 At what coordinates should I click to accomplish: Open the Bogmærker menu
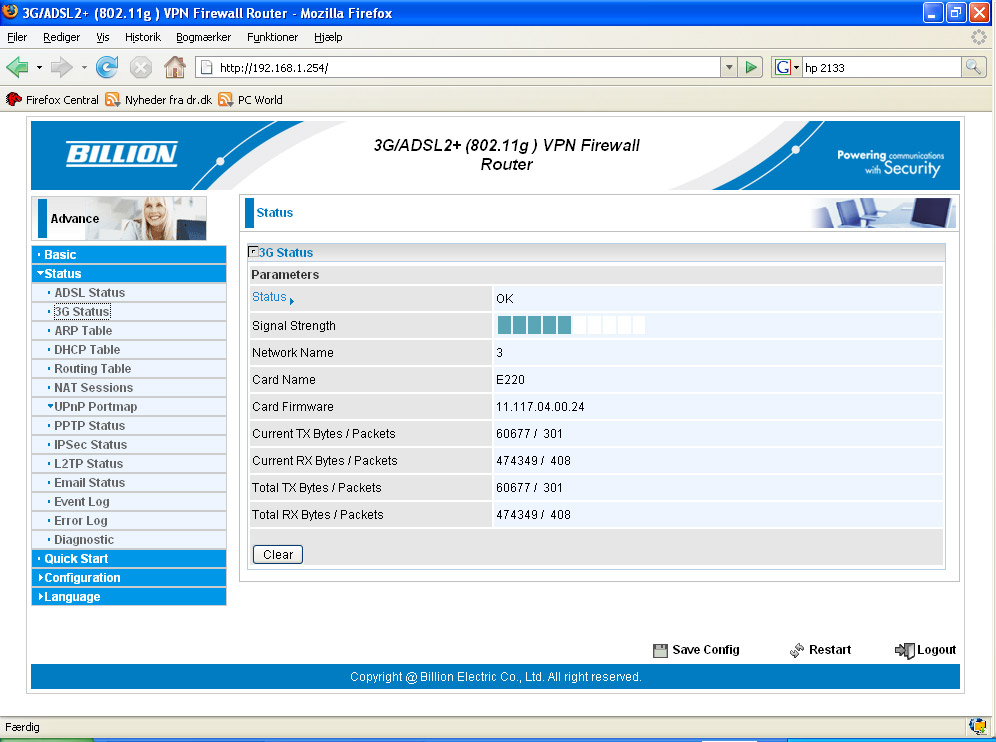click(203, 37)
